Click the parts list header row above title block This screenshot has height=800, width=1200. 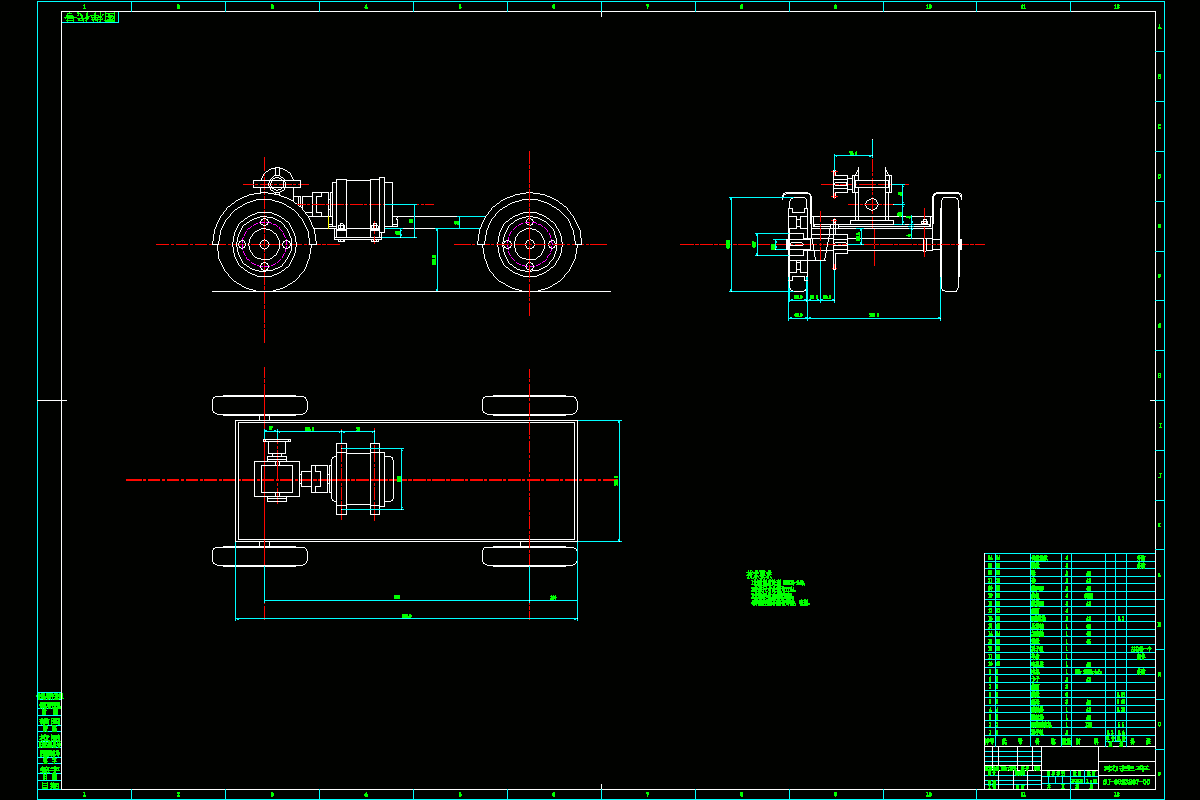pyautogui.click(x=1069, y=741)
